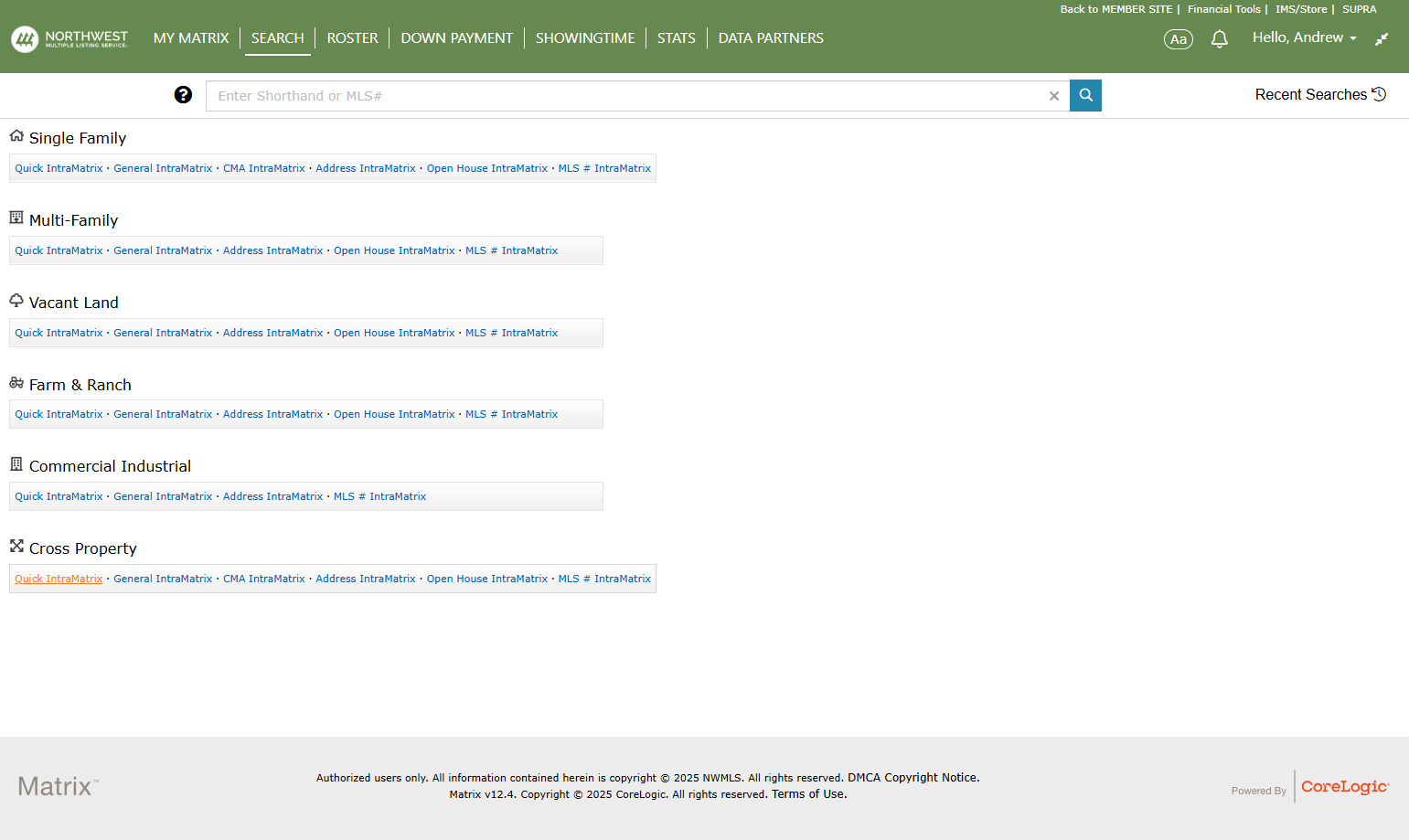The height and width of the screenshot is (840, 1409).
Task: Toggle the Aa text size button
Action: [x=1179, y=39]
